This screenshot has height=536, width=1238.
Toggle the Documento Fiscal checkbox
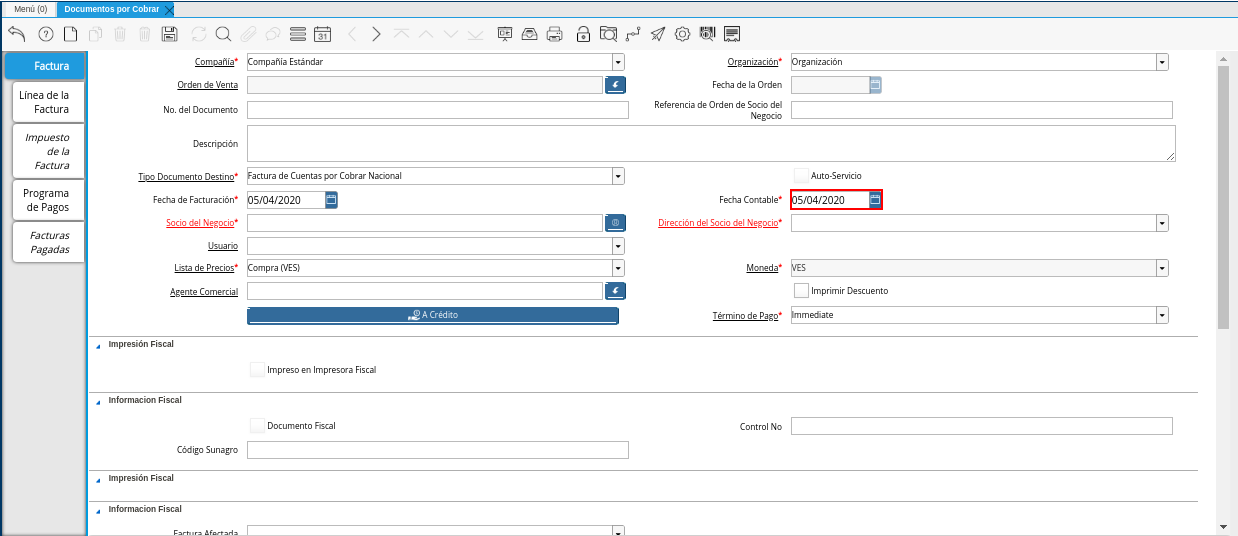click(x=257, y=425)
